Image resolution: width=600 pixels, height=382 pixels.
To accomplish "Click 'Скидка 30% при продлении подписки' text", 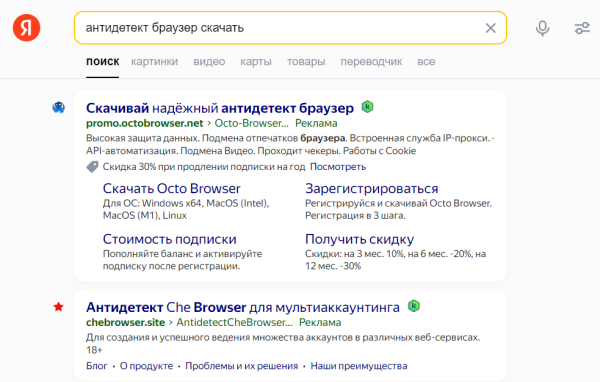I will [204, 167].
